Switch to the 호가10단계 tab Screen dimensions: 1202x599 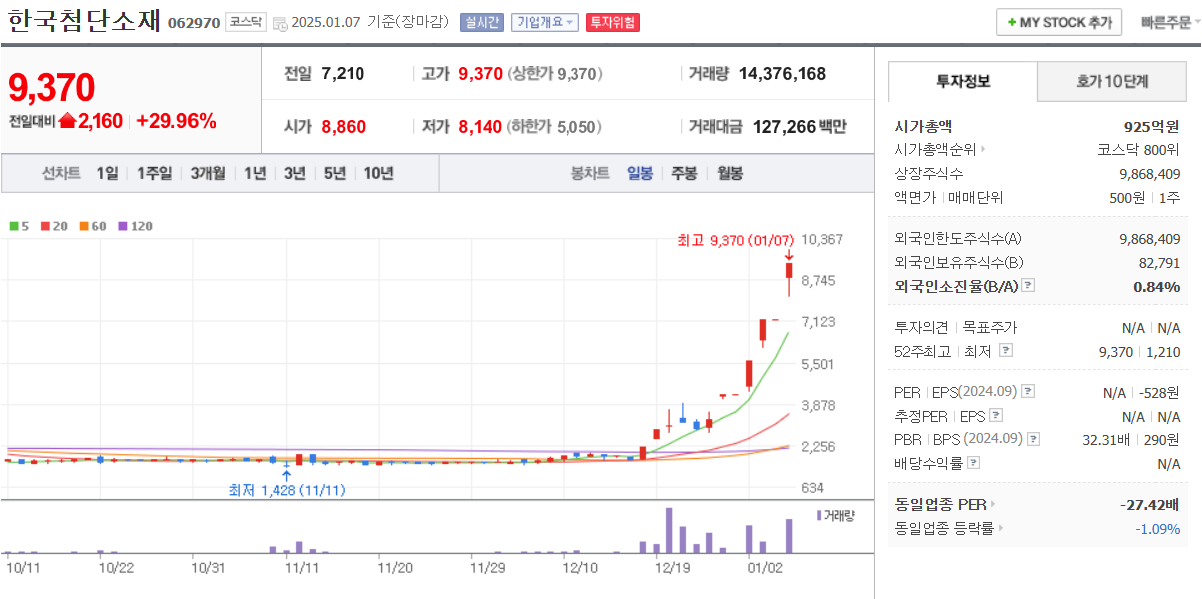(1112, 82)
